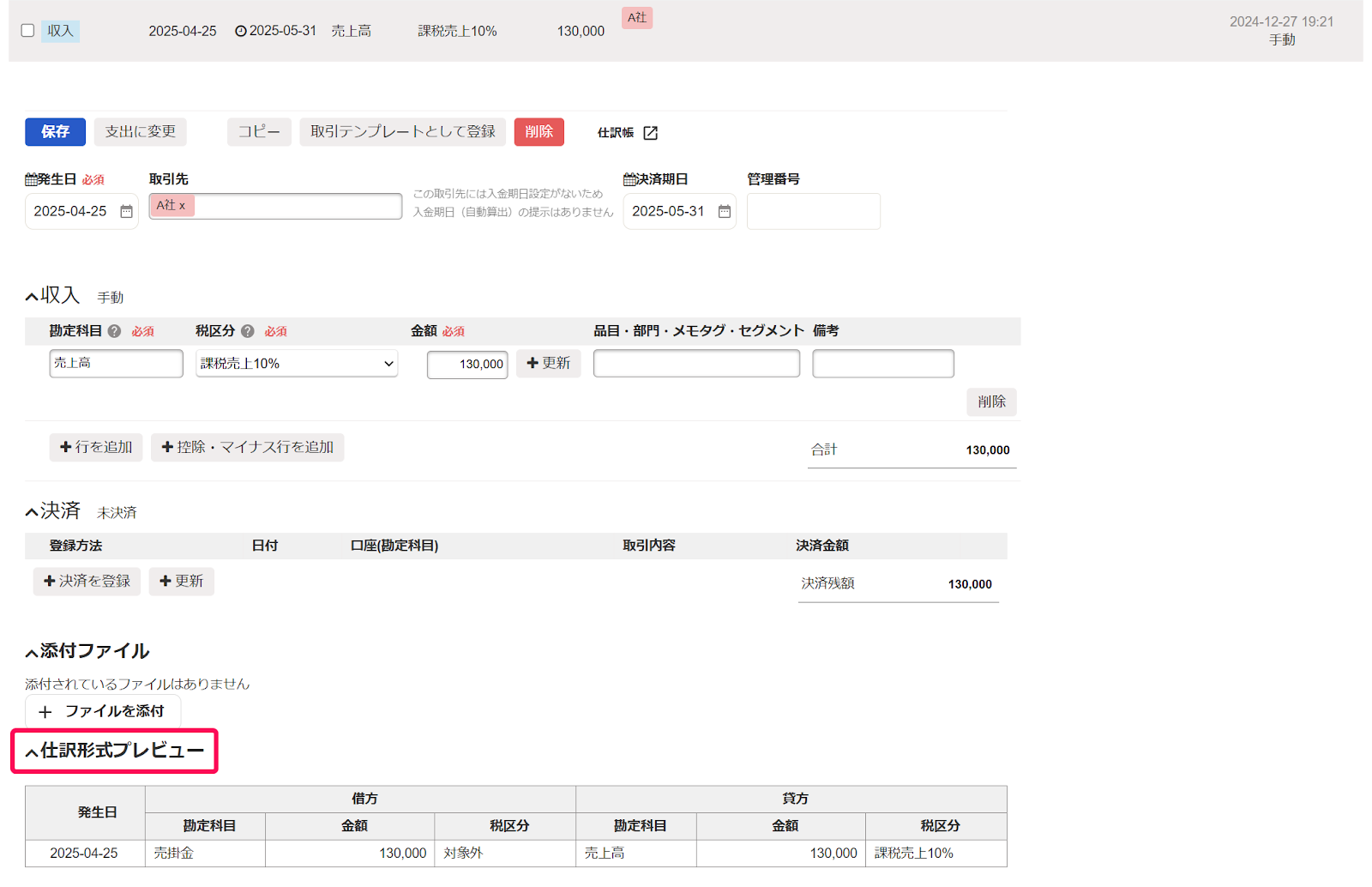This screenshot has width=1372, height=887.
Task: Click the 控除・マイナス行を追加 button
Action: pyautogui.click(x=247, y=448)
